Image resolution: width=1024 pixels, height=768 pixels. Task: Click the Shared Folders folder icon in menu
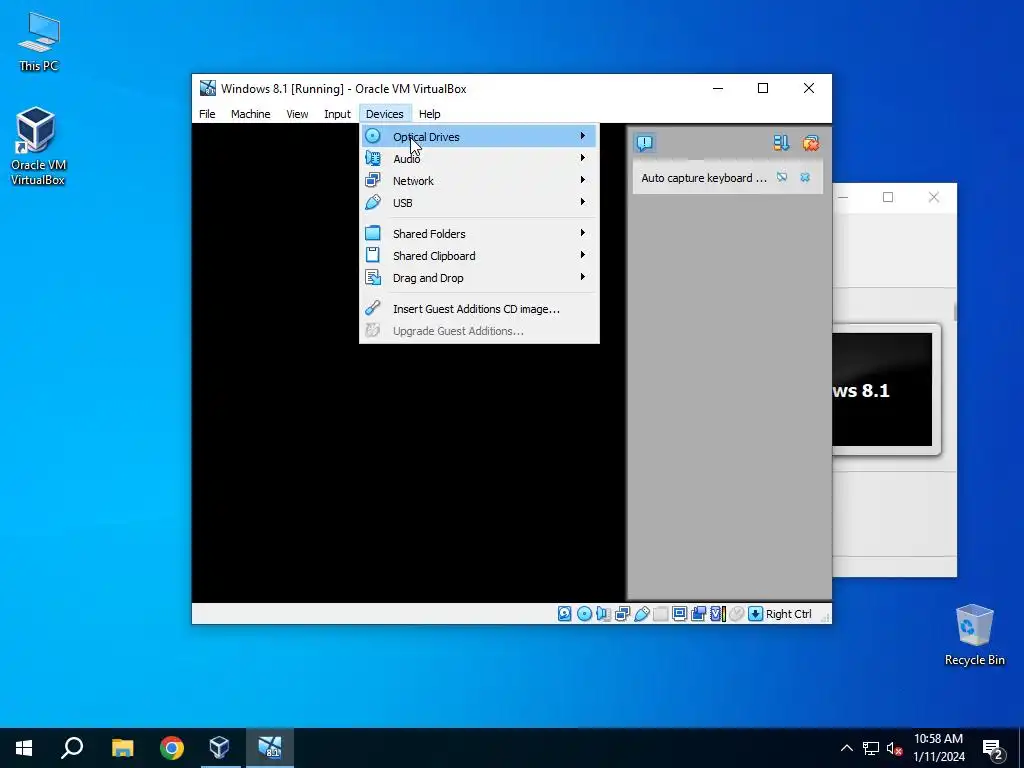(373, 233)
